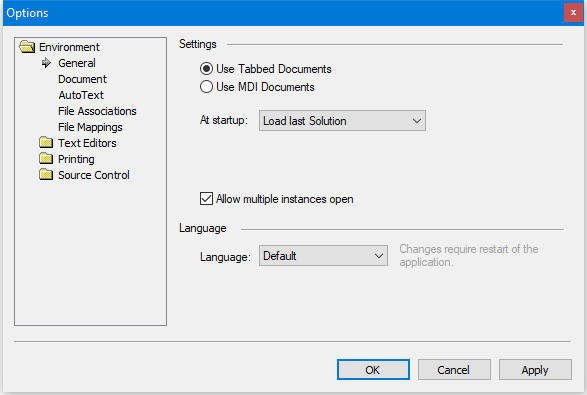The height and width of the screenshot is (395, 587).
Task: Click the Environment open folder icon
Action: pos(27,47)
